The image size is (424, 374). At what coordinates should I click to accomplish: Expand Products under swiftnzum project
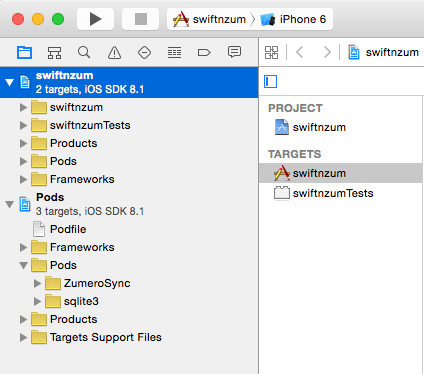tap(23, 143)
